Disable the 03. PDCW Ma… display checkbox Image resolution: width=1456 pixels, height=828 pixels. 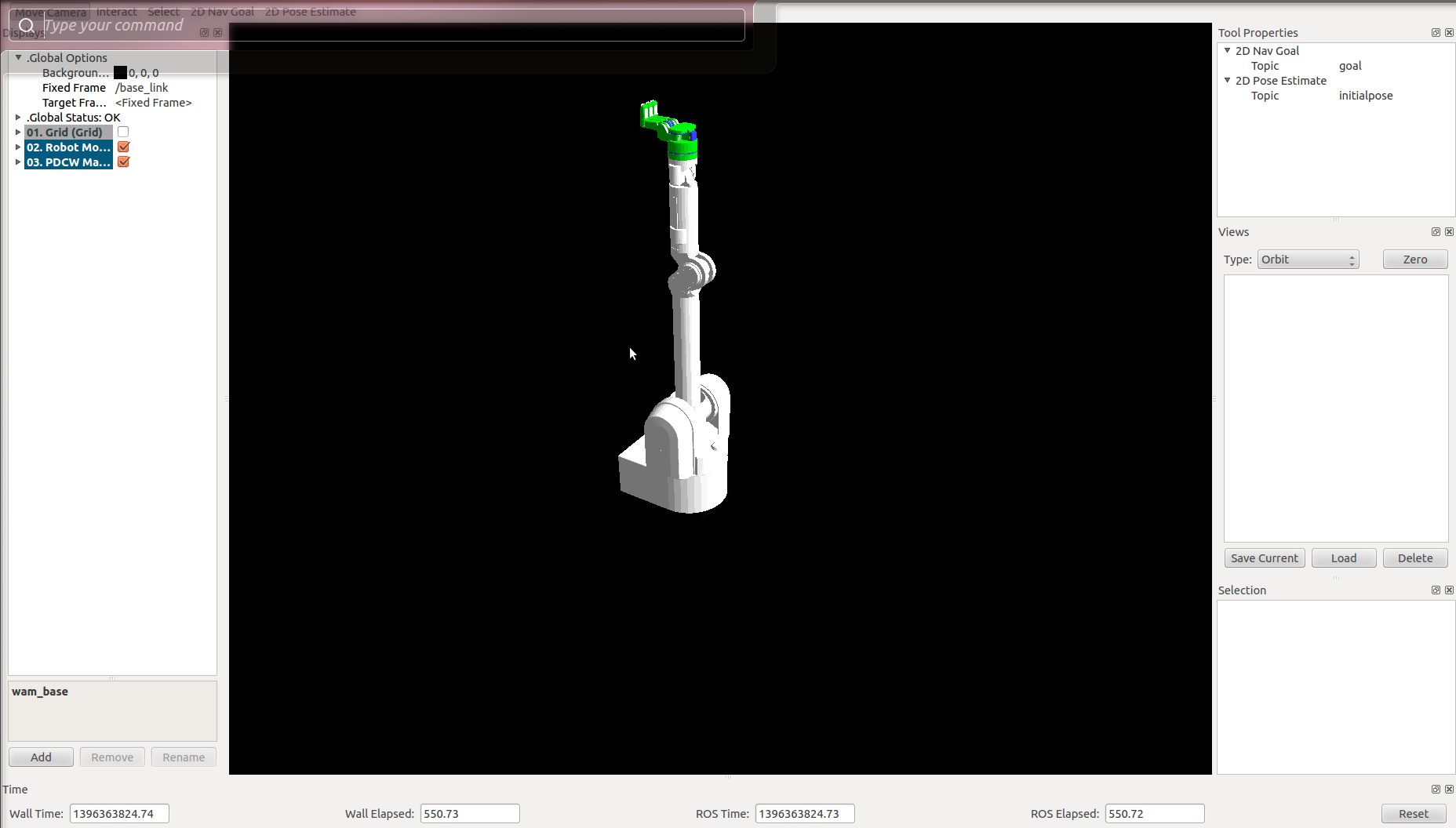[x=123, y=162]
